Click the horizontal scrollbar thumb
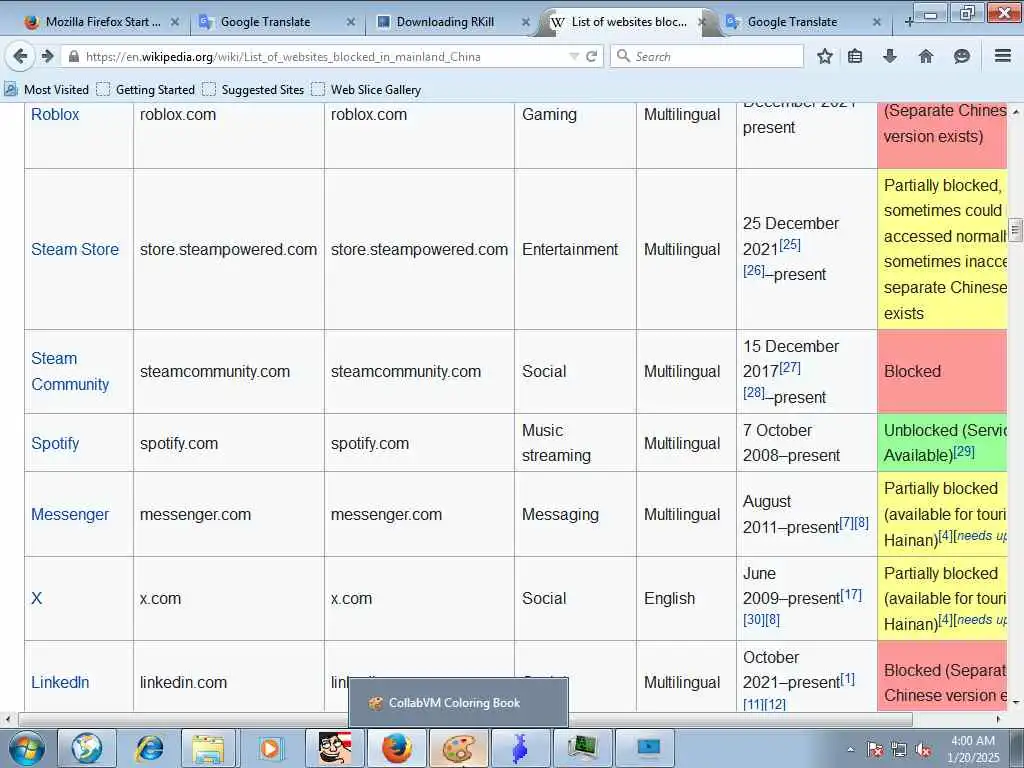Screen dimensions: 1024x768 tap(465, 720)
